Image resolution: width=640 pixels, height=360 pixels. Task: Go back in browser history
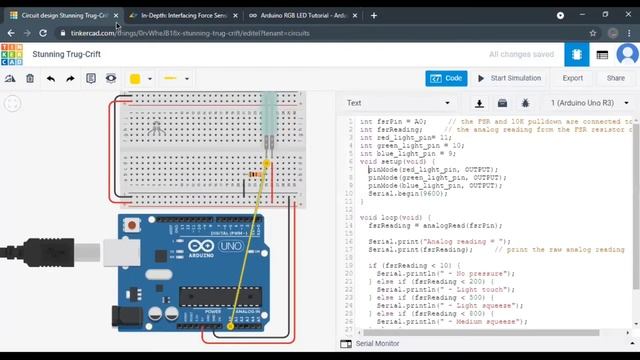point(11,33)
